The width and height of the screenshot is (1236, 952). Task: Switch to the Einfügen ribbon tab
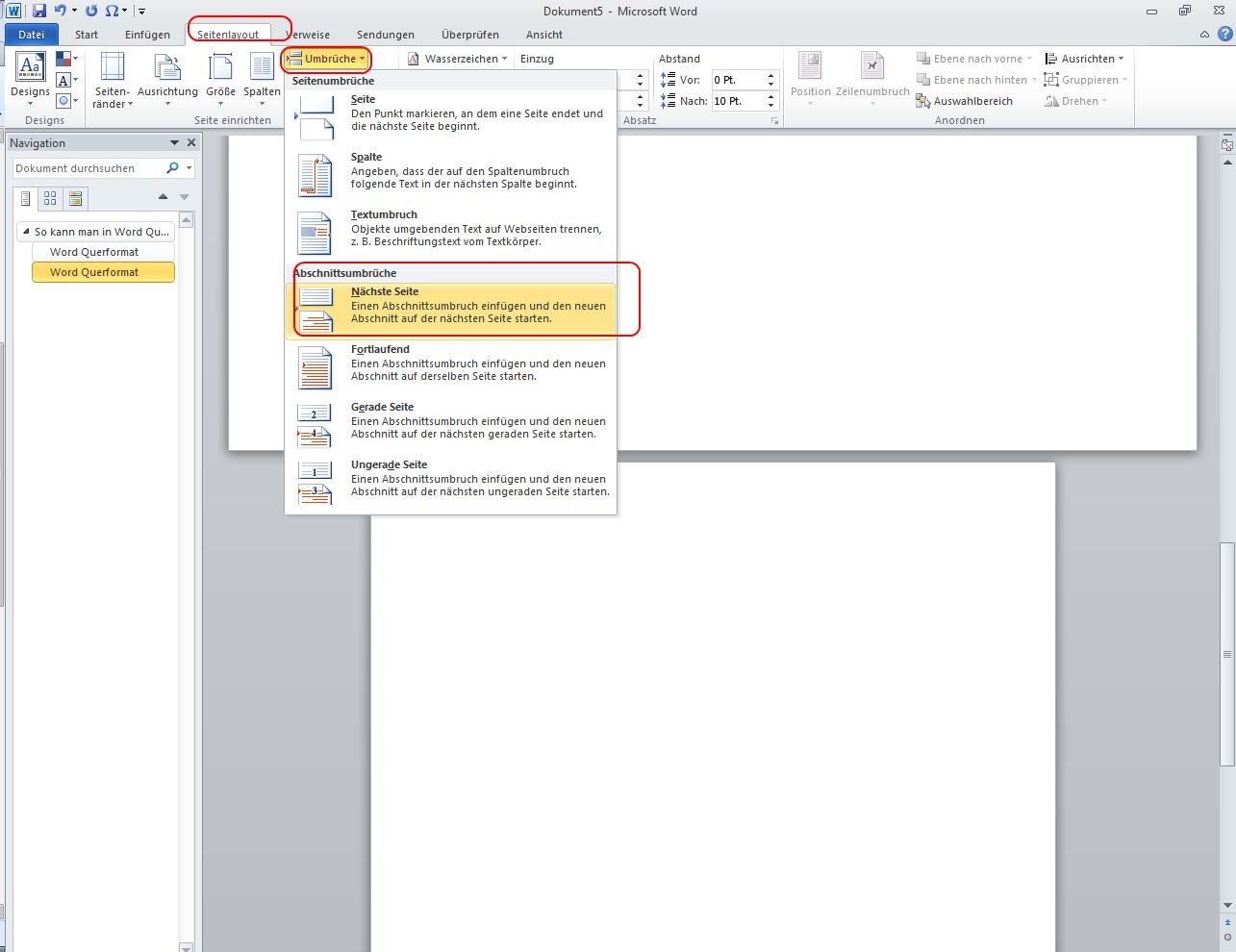tap(147, 35)
